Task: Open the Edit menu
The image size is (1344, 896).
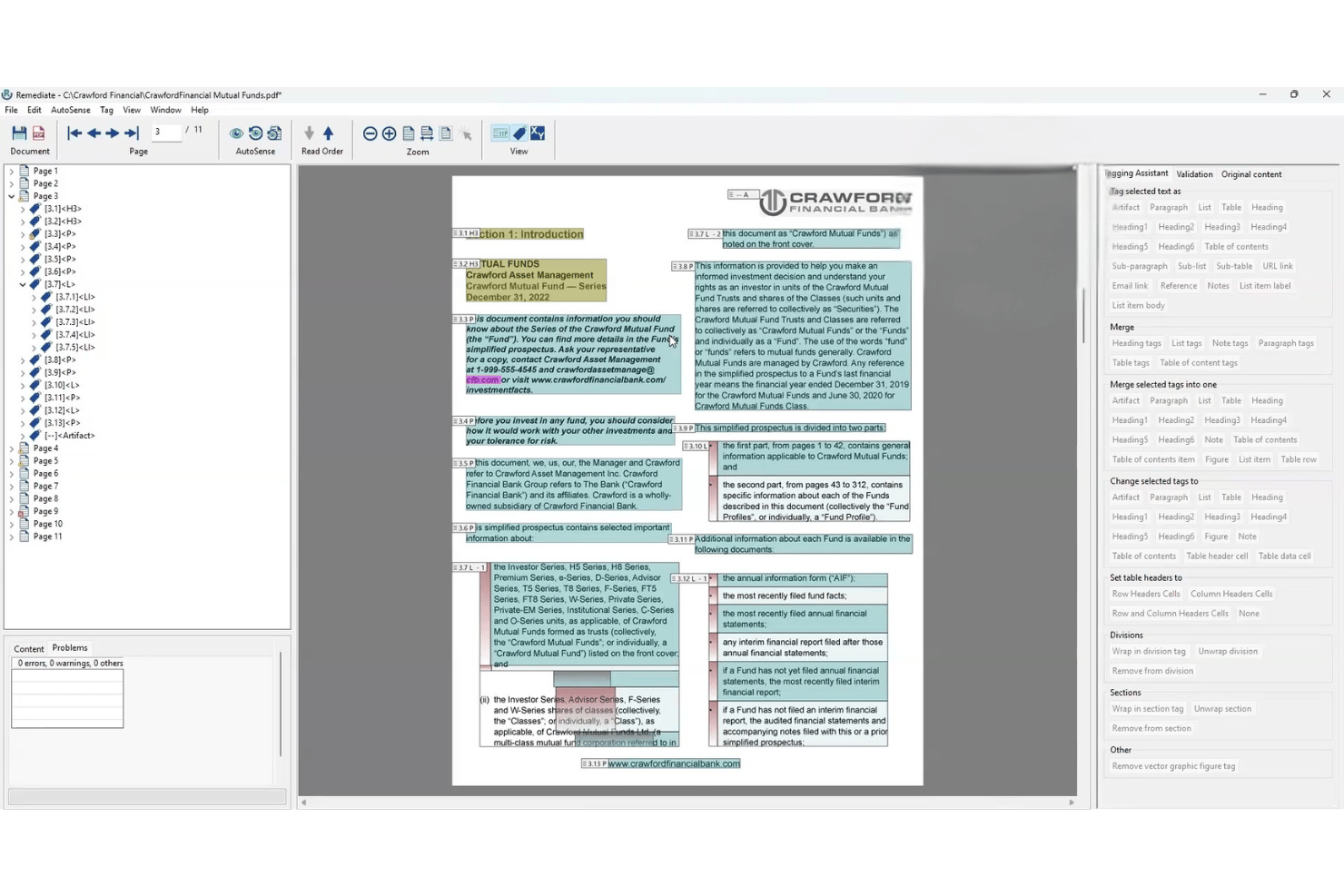Action: point(35,110)
